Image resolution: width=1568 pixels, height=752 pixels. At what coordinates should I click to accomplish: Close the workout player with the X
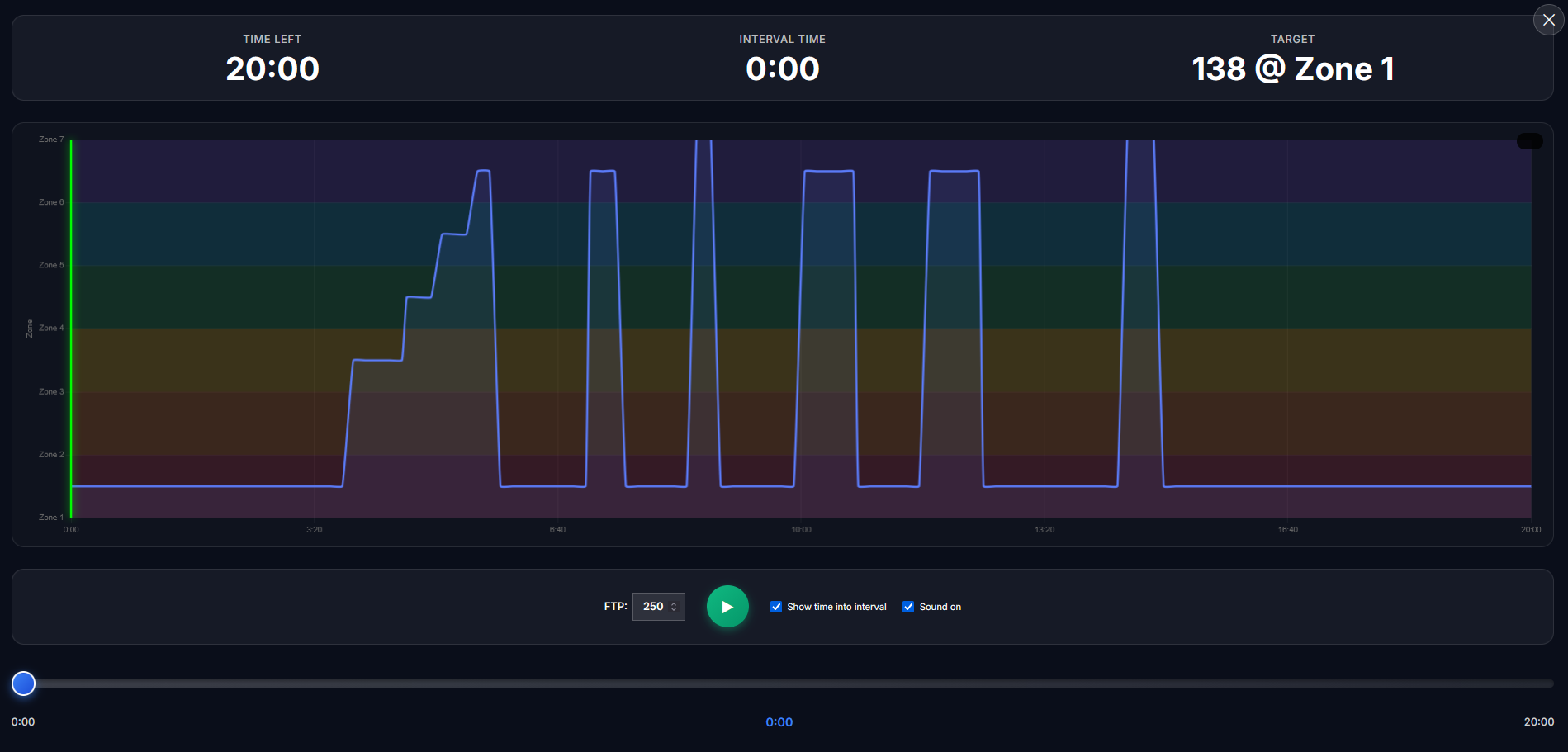tap(1548, 20)
